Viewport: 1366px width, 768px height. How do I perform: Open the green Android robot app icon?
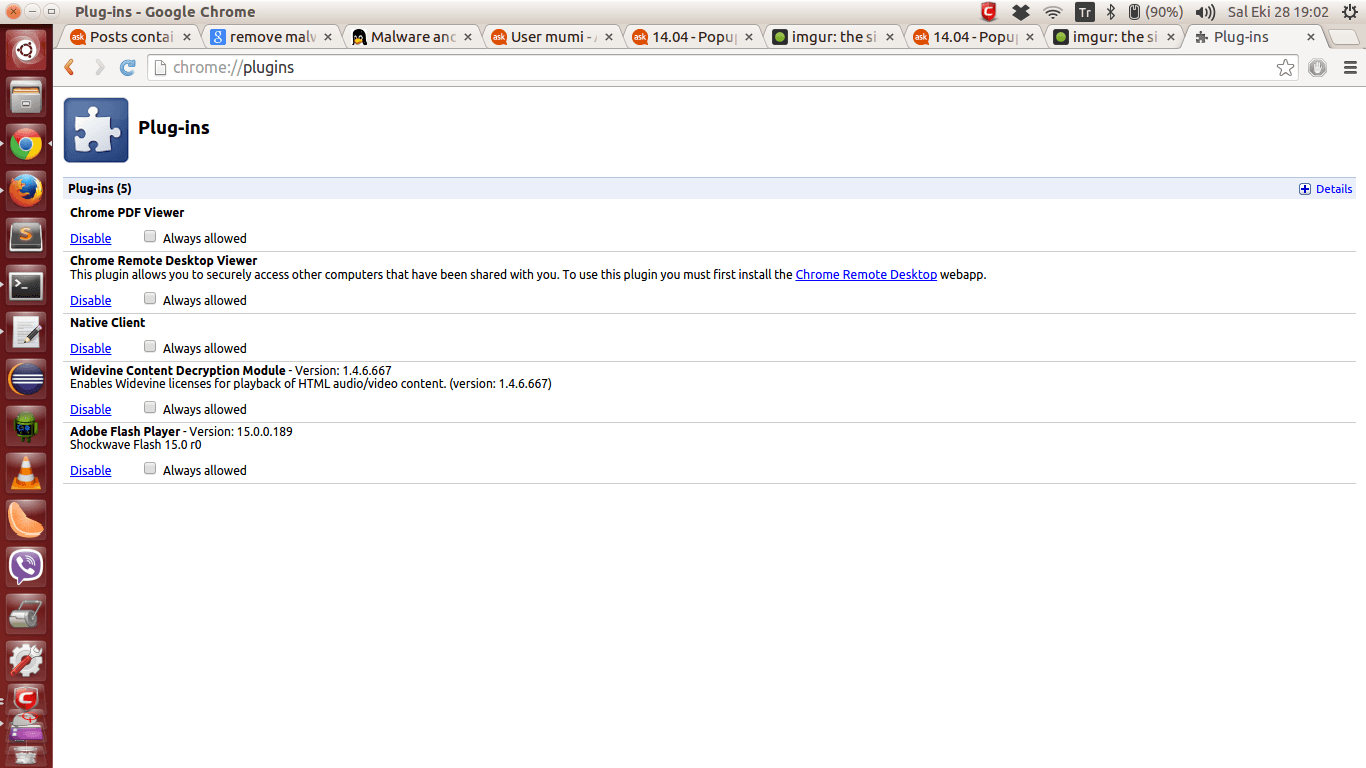(x=26, y=426)
